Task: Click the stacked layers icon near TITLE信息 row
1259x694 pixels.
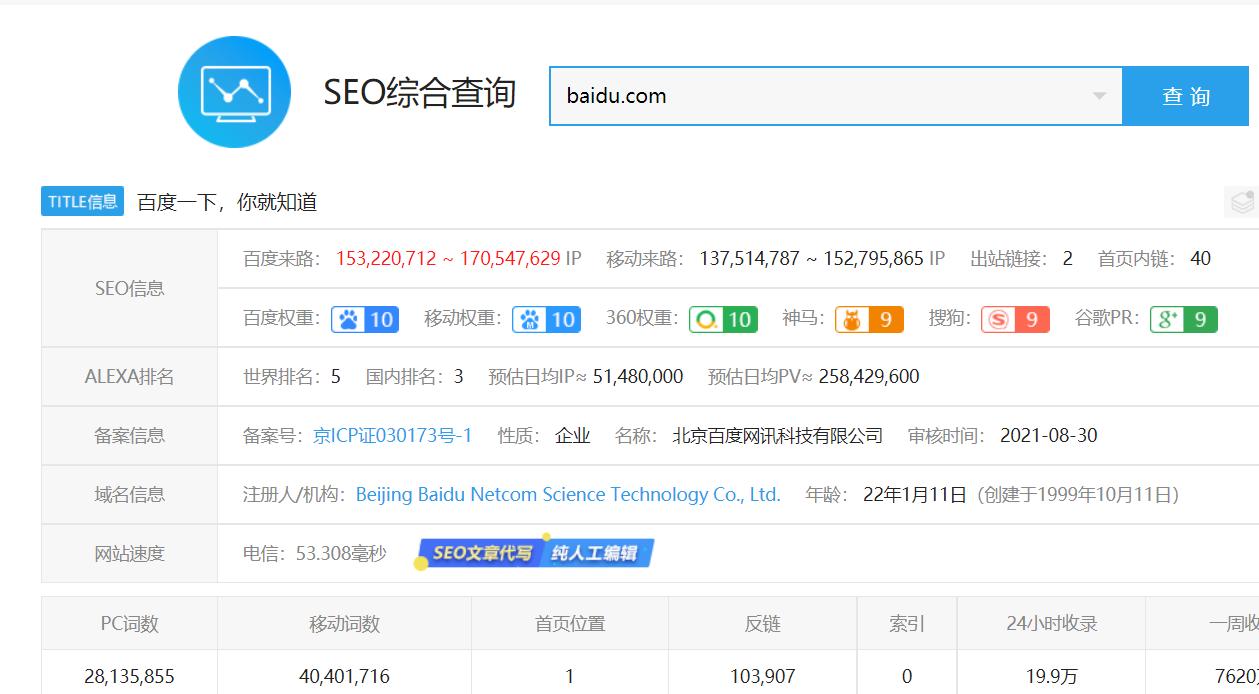Action: [1243, 200]
